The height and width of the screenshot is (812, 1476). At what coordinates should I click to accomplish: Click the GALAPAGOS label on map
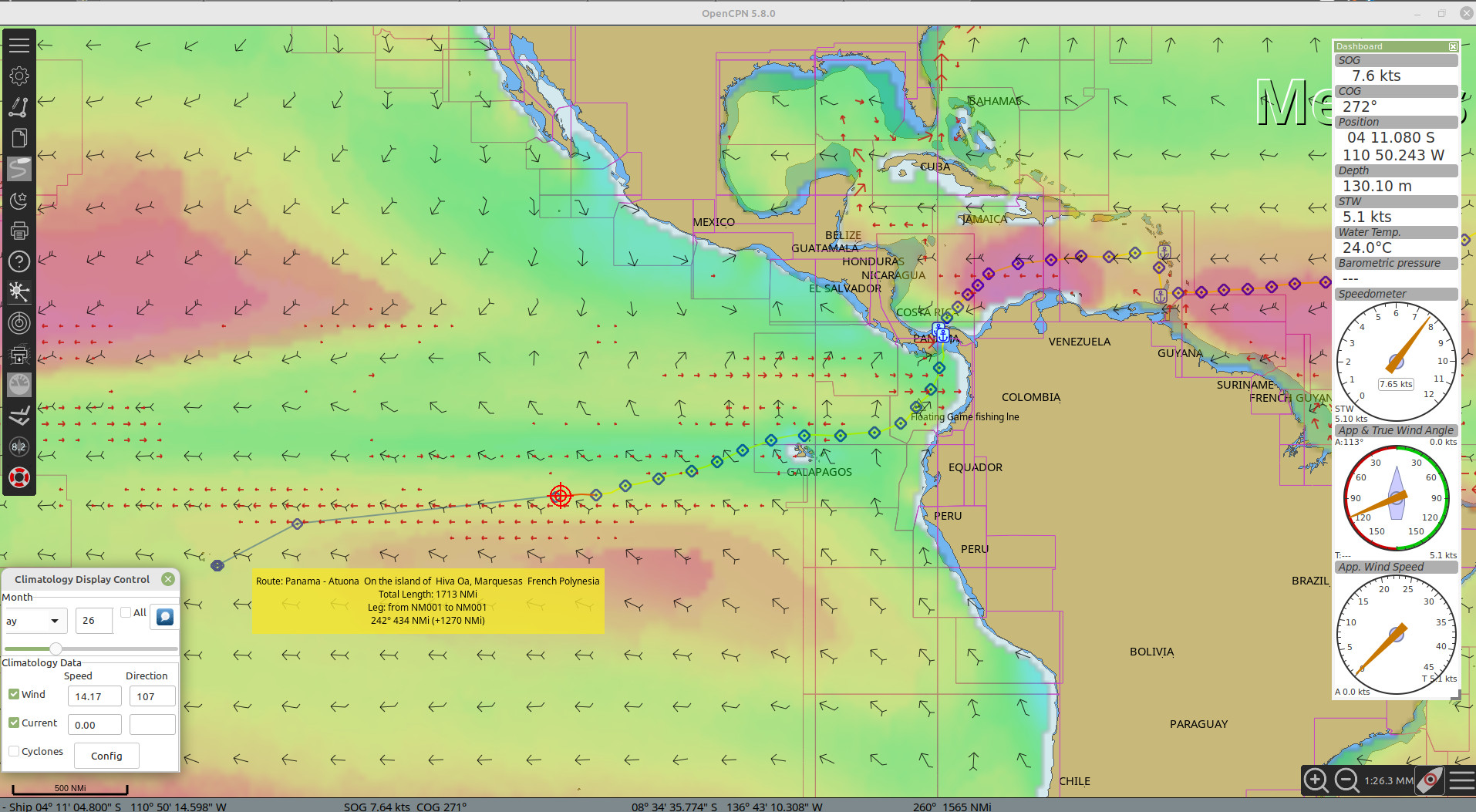[819, 472]
